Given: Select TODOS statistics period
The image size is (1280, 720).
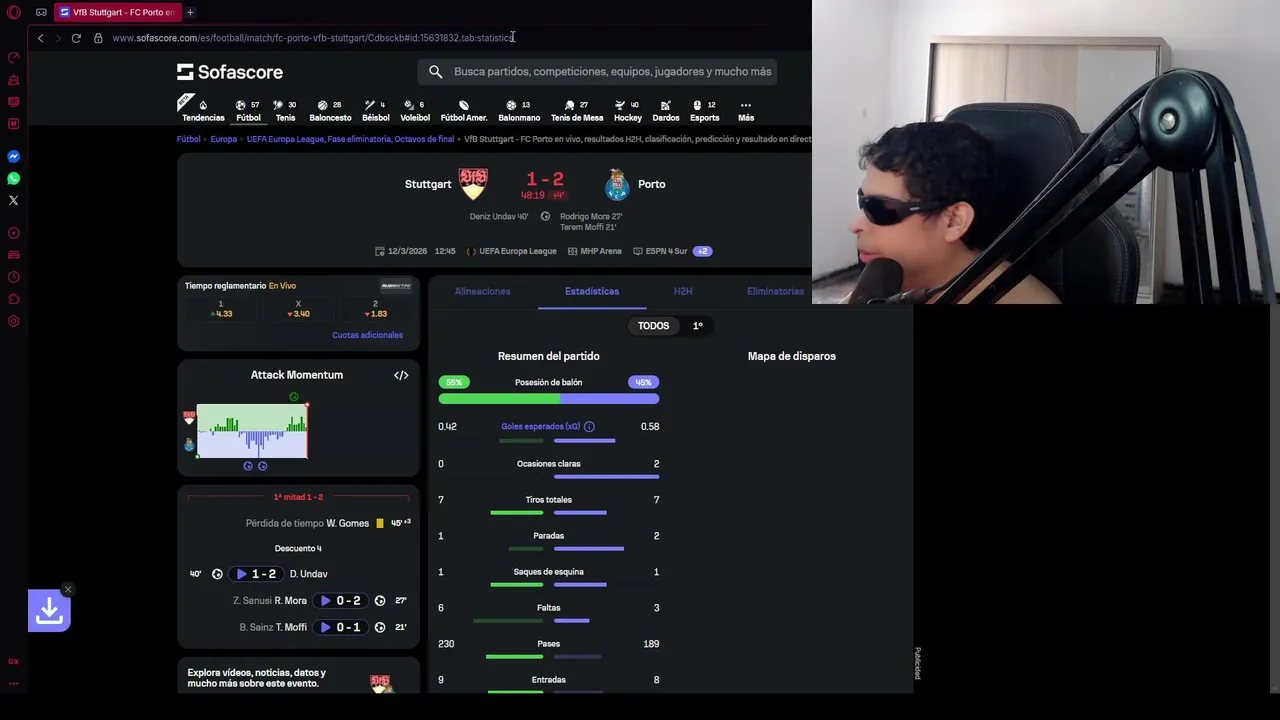Looking at the screenshot, I should pyautogui.click(x=653, y=326).
